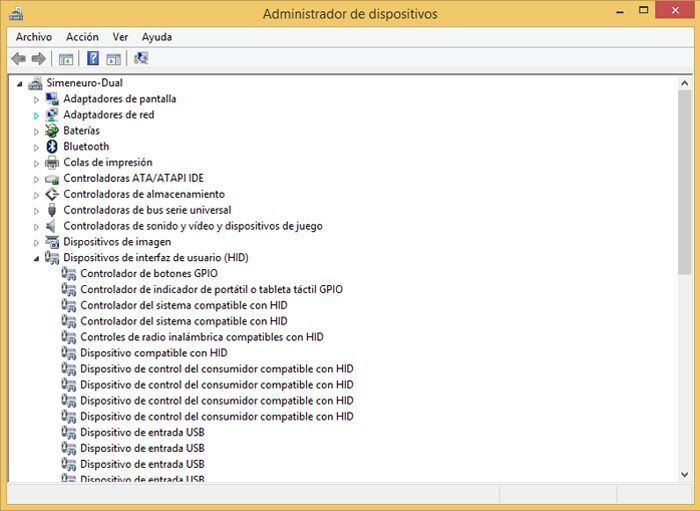700x511 pixels.
Task: Expand Adaptadores de red
Action: (x=36, y=116)
